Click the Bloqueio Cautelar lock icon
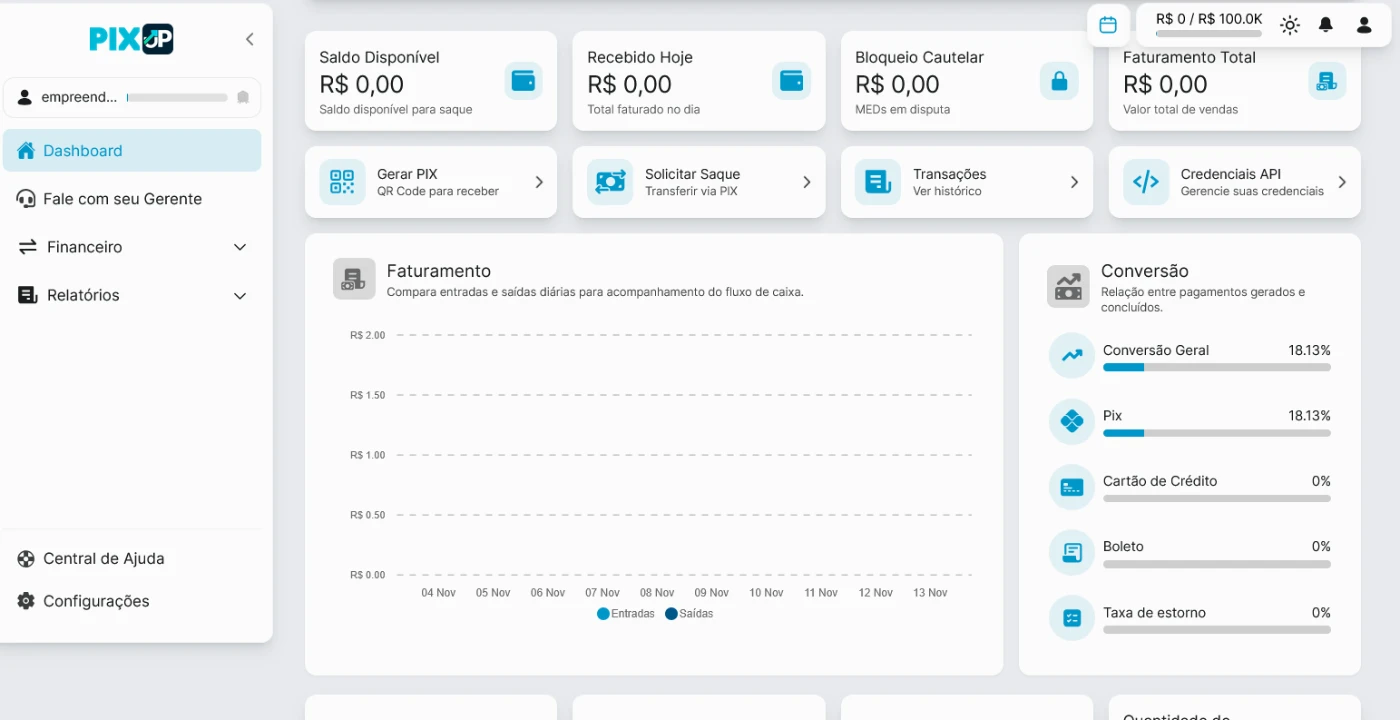Image resolution: width=1400 pixels, height=720 pixels. coord(1059,81)
